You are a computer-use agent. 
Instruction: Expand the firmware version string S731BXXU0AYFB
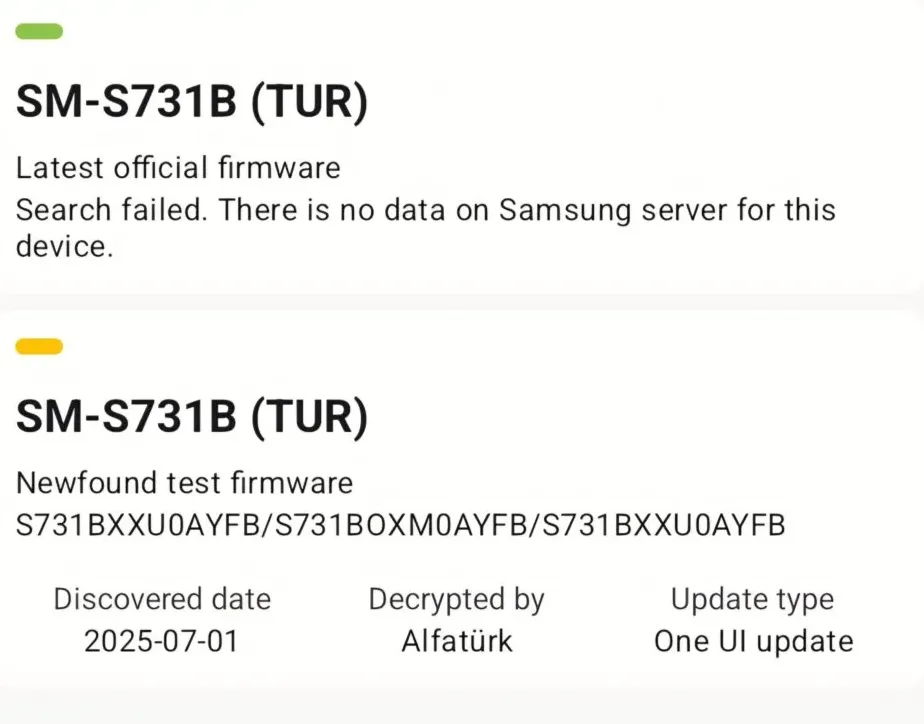click(400, 522)
